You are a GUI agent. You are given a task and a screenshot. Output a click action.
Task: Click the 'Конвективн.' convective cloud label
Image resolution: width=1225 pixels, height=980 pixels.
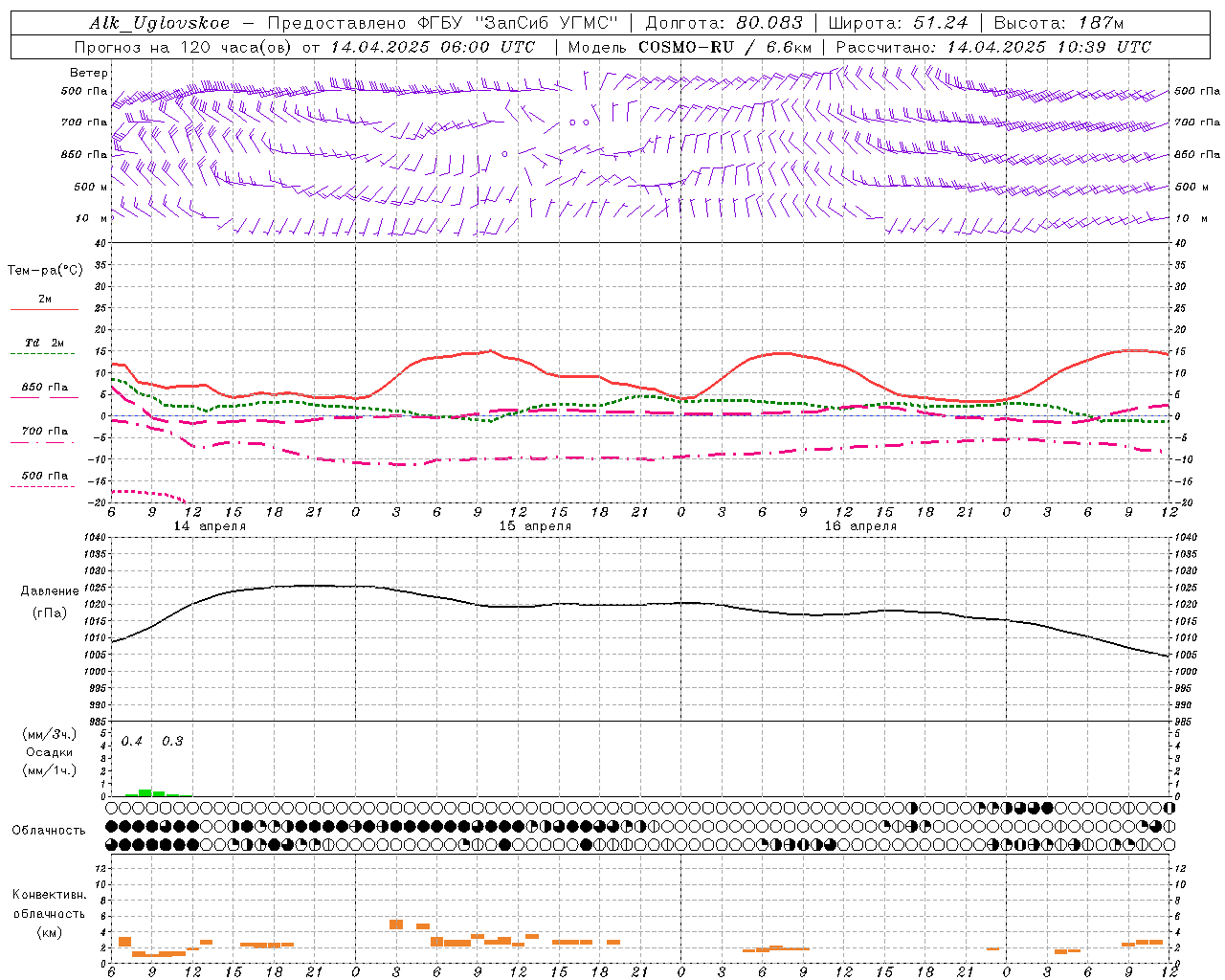pyautogui.click(x=50, y=895)
